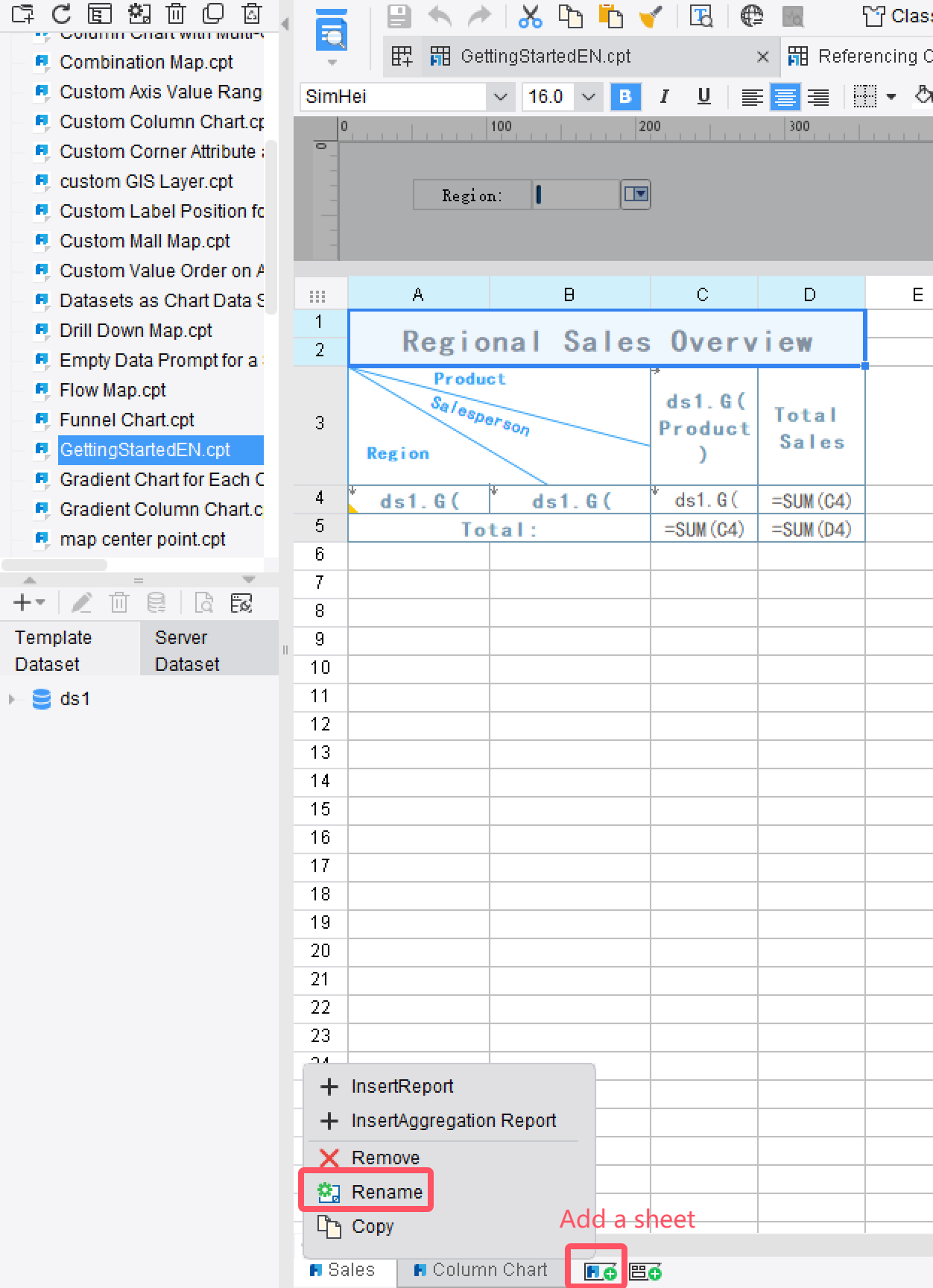Open the font size 16.0 dropdown
This screenshot has width=933, height=1288.
pyautogui.click(x=588, y=97)
